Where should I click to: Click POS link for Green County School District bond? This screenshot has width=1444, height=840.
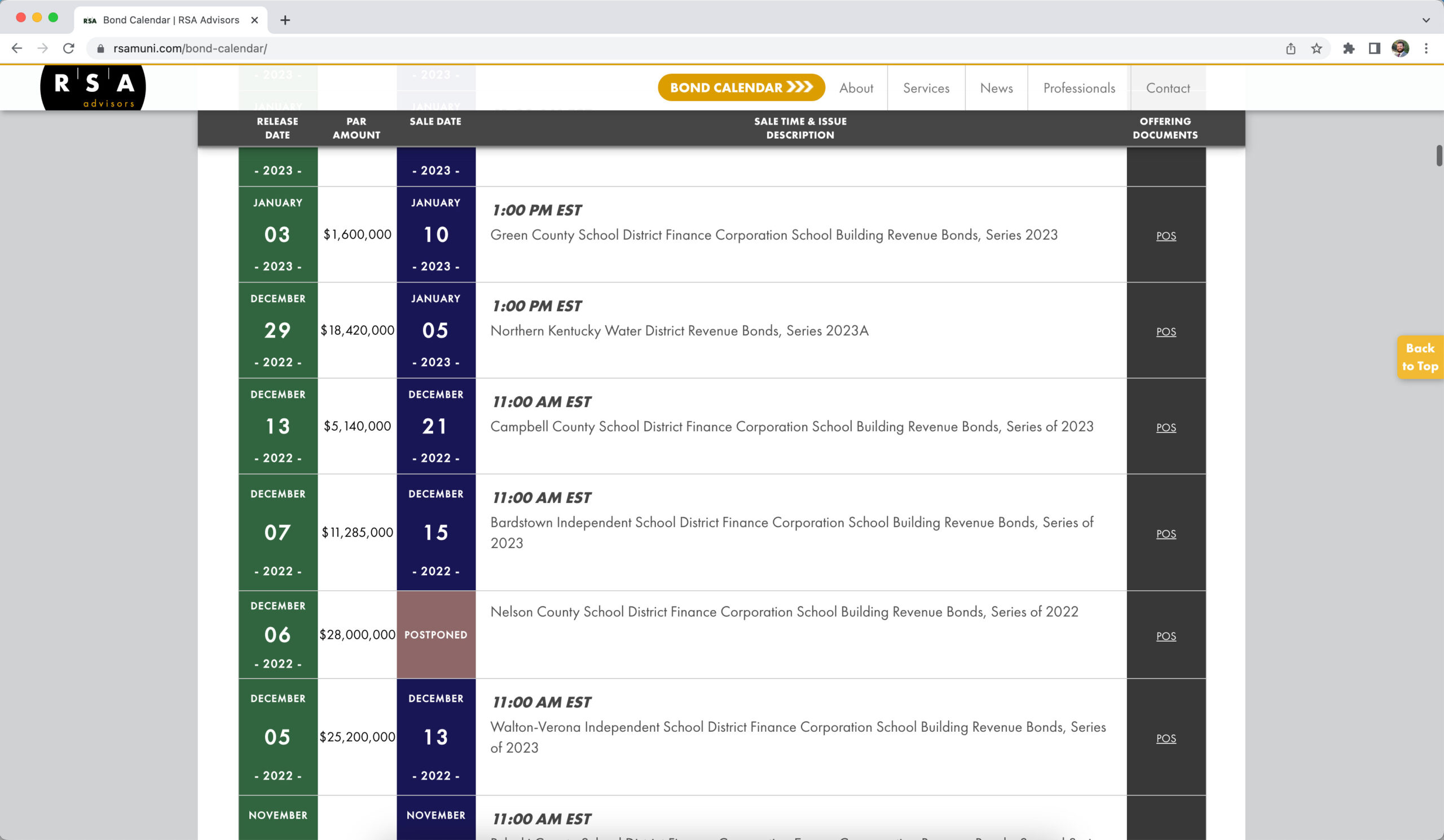1166,235
